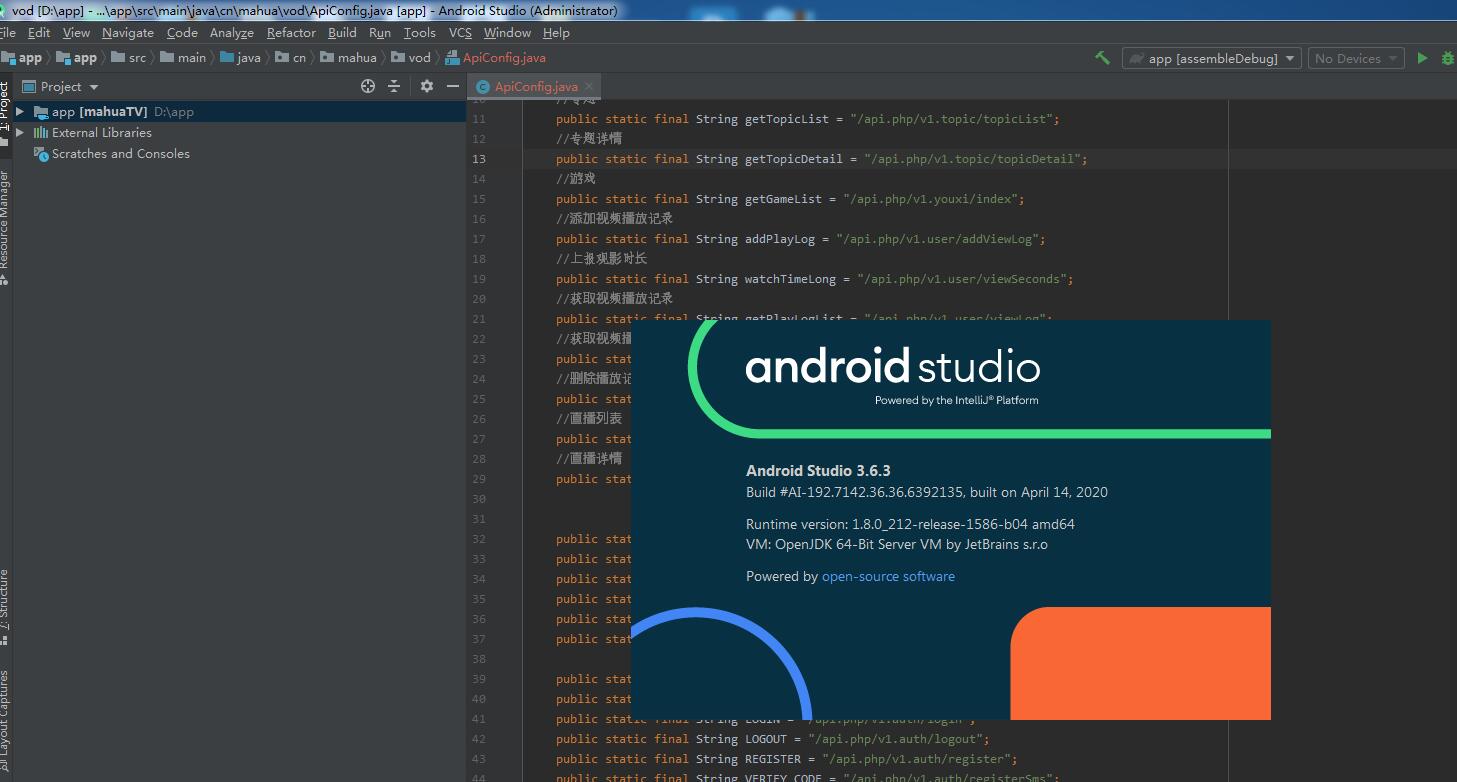The width and height of the screenshot is (1457, 782).
Task: Click the locate/scroll-from-source target icon
Action: [x=368, y=86]
